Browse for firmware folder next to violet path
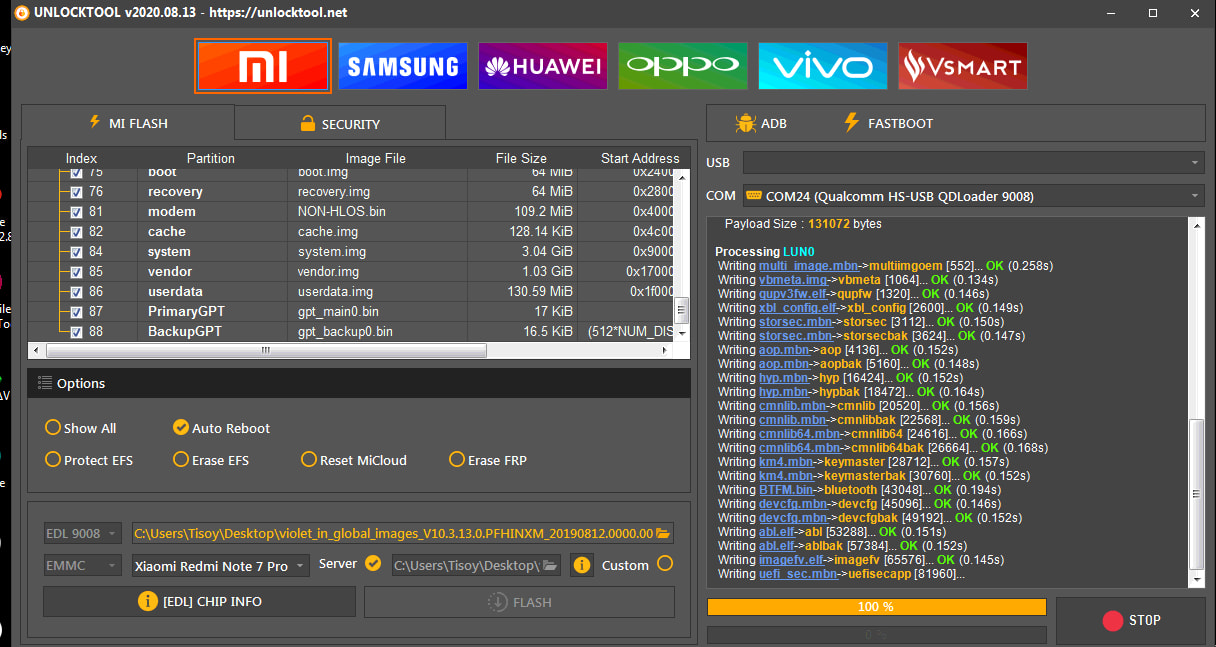The image size is (1216, 647). click(x=663, y=533)
